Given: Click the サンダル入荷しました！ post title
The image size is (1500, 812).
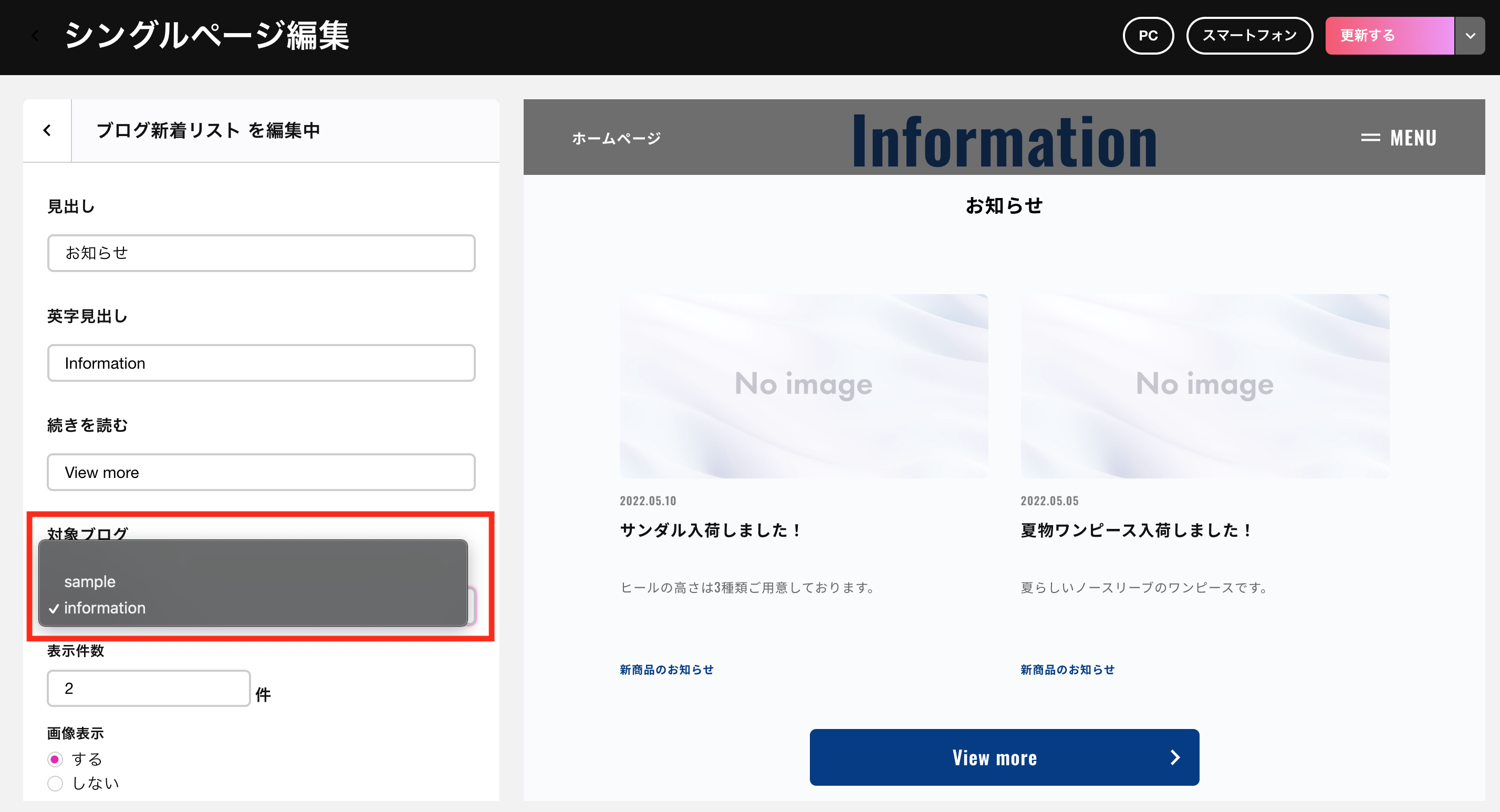Looking at the screenshot, I should click(x=711, y=530).
